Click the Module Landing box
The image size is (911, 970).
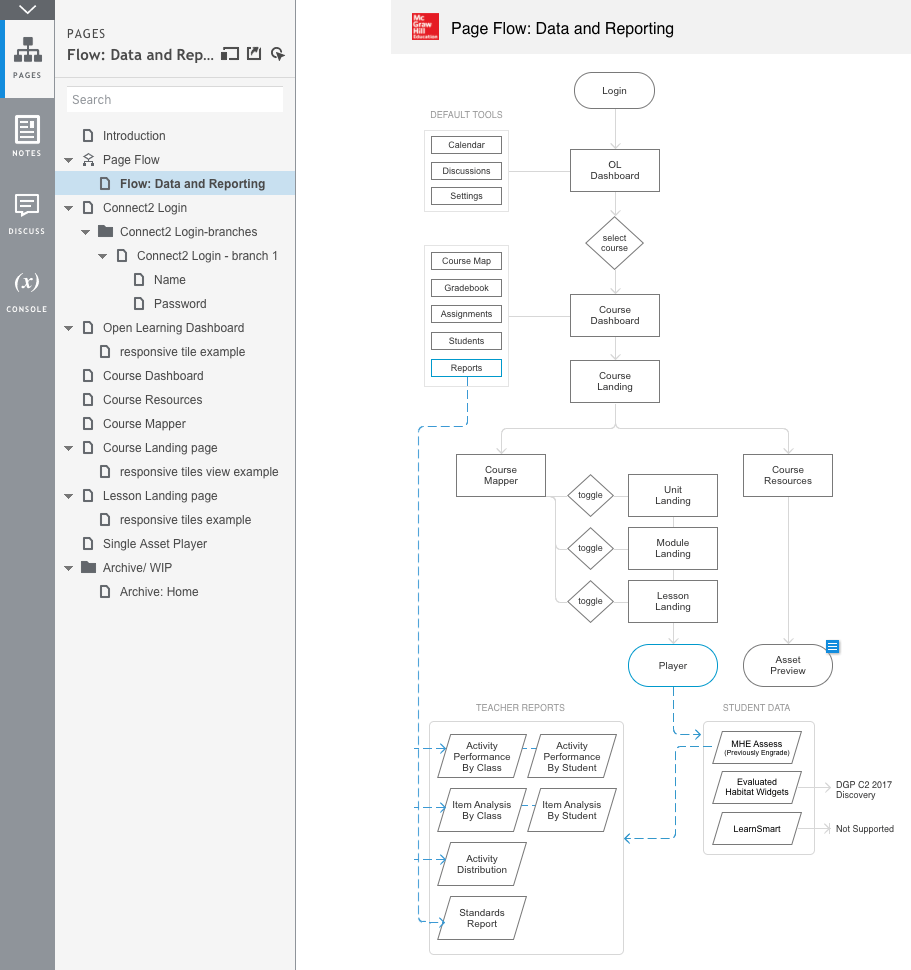point(673,548)
